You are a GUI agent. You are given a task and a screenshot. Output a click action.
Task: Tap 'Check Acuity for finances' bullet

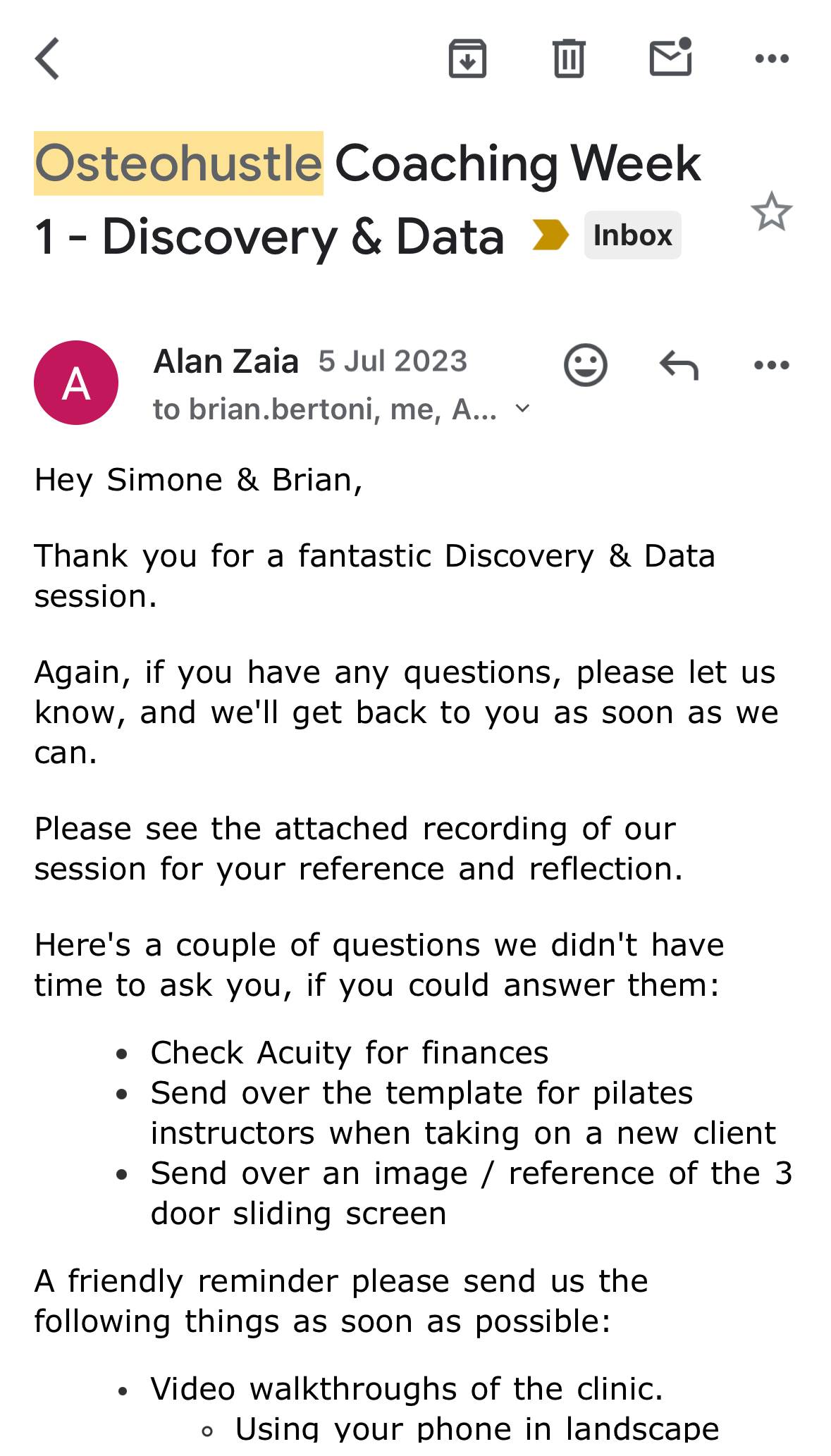[349, 1053]
